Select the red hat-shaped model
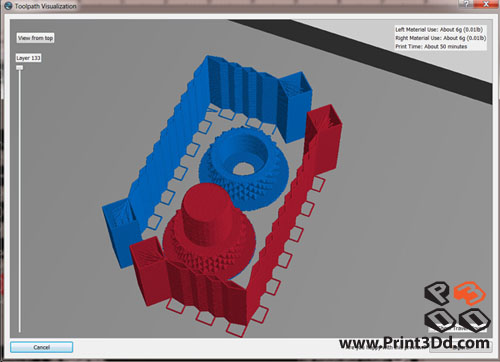This screenshot has height=362, width=500. 208,230
